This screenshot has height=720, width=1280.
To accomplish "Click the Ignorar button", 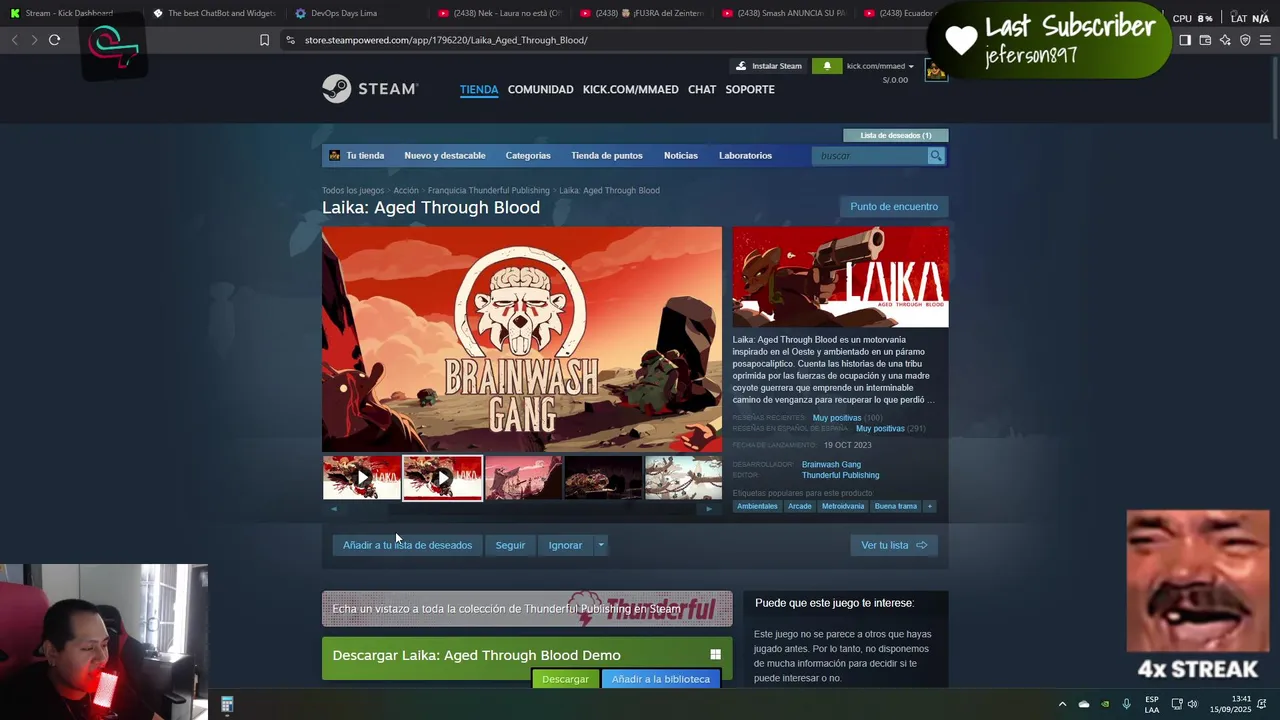I will click(x=565, y=545).
